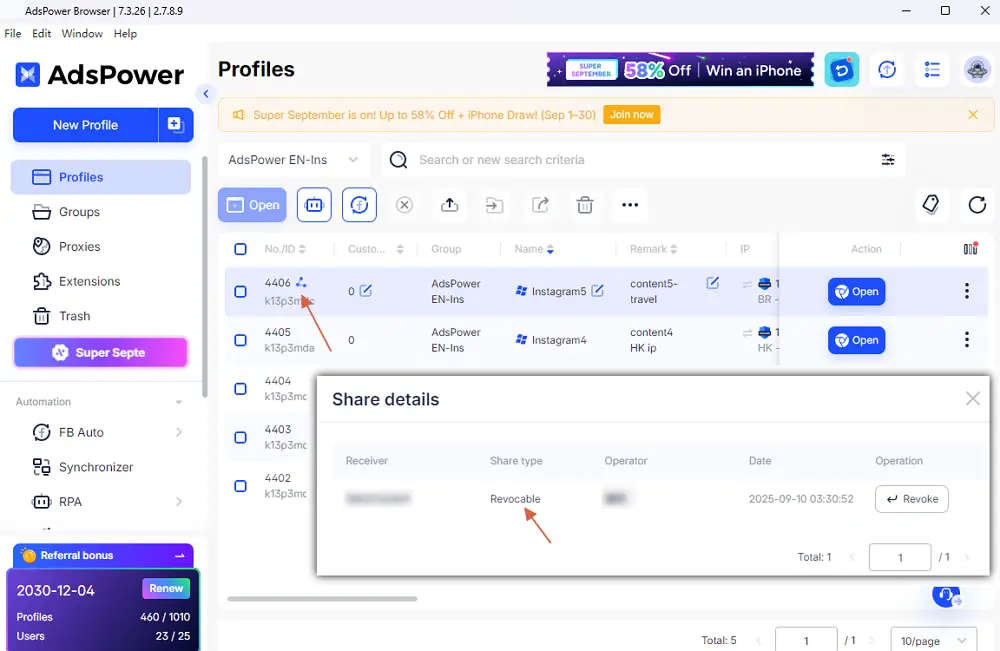Open the Edit menu
The image size is (1000, 651).
click(x=41, y=33)
